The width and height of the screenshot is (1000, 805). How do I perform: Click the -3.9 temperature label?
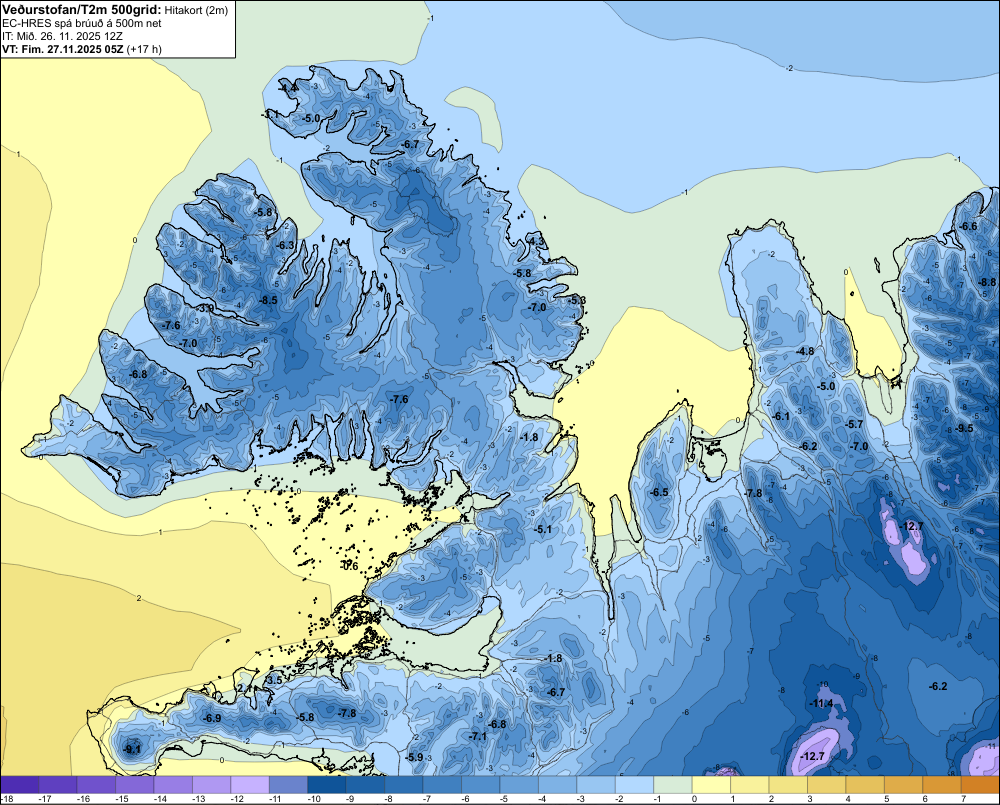tap(205, 308)
